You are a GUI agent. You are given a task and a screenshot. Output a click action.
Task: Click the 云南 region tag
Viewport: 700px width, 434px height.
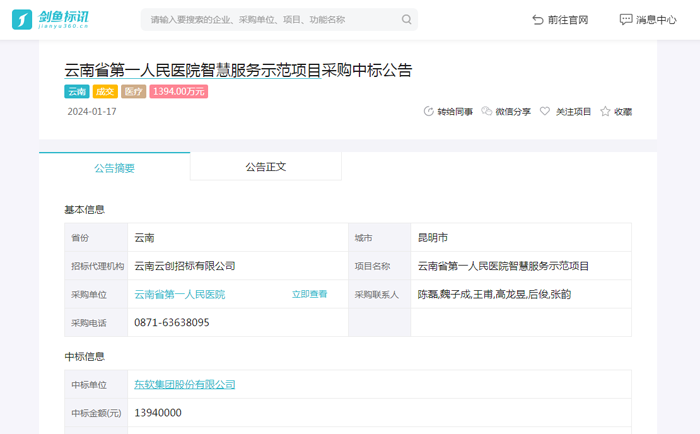click(77, 92)
